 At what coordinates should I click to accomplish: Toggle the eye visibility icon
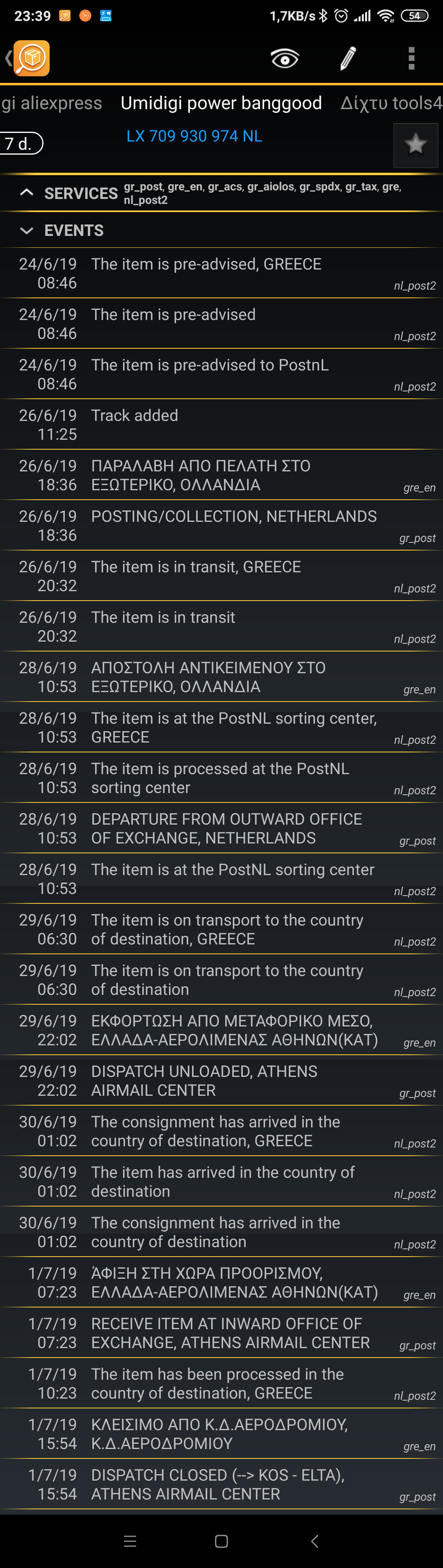pos(284,58)
